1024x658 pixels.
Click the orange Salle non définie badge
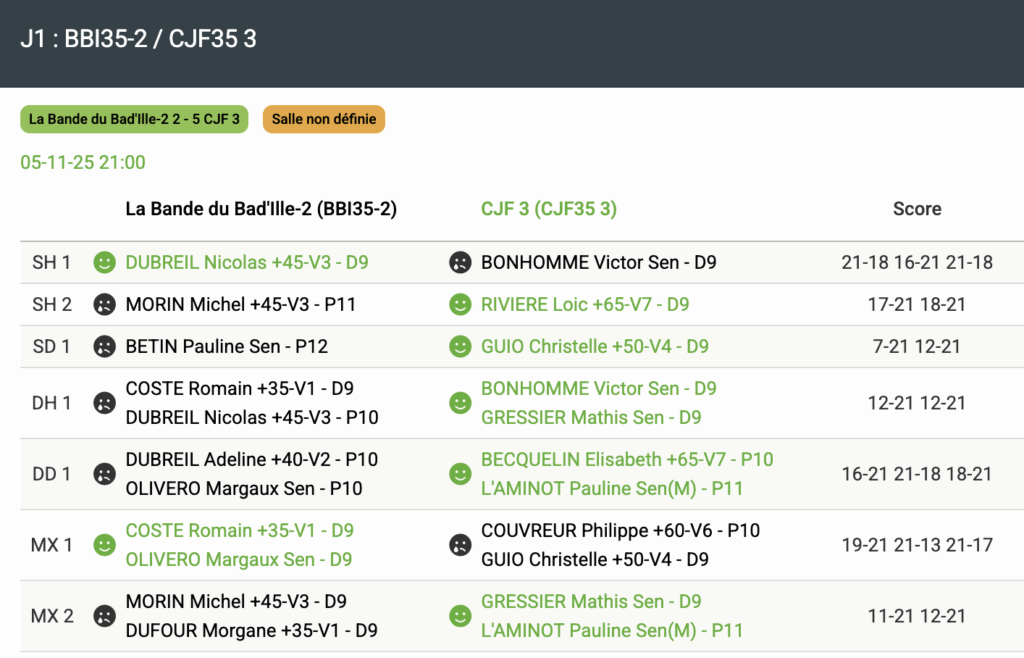[x=324, y=119]
